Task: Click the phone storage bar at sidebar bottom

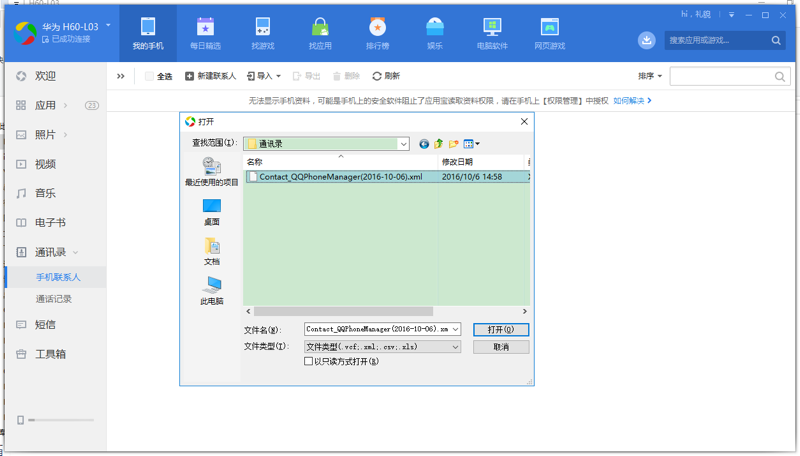Action: point(61,420)
